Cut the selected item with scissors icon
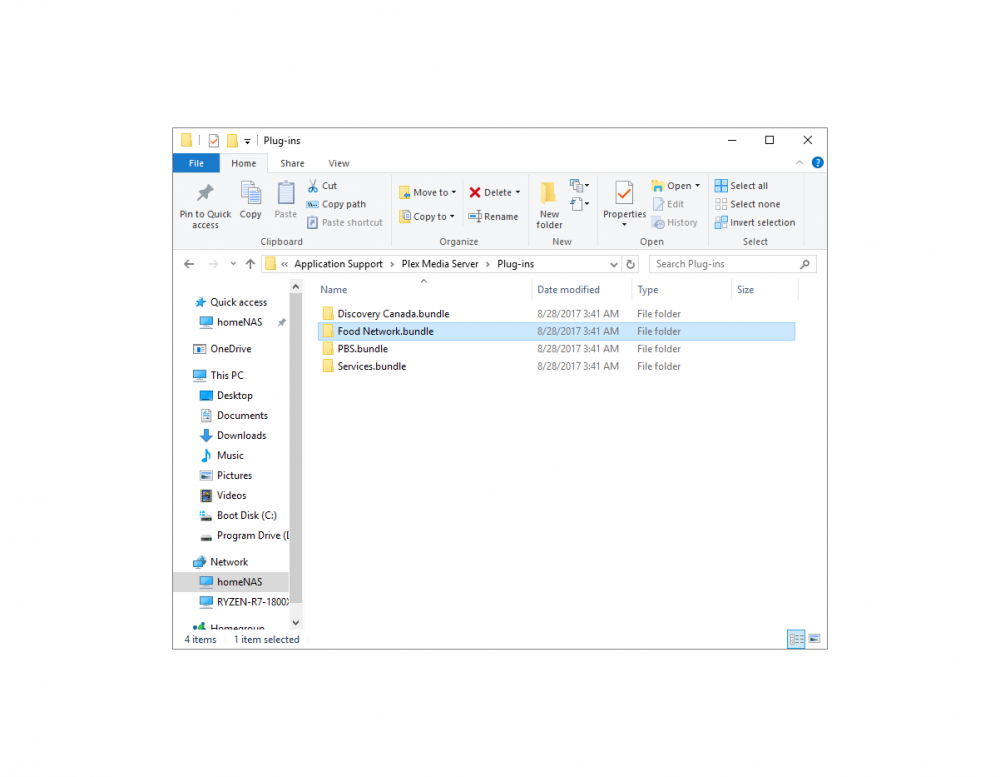The image size is (1000, 777). (312, 186)
